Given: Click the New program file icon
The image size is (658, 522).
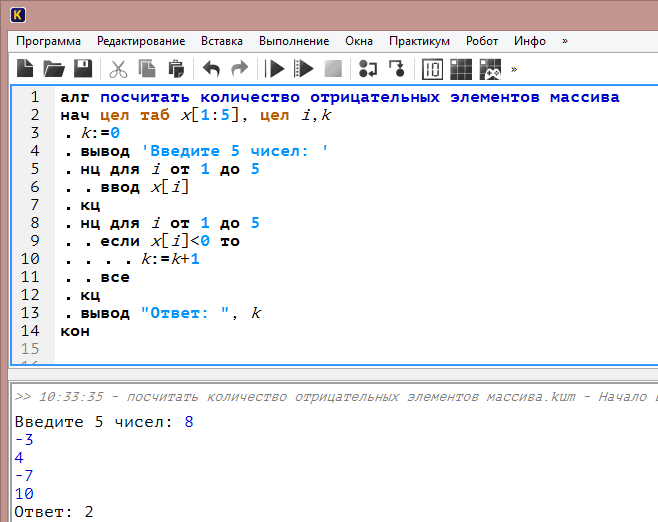Looking at the screenshot, I should [25, 68].
